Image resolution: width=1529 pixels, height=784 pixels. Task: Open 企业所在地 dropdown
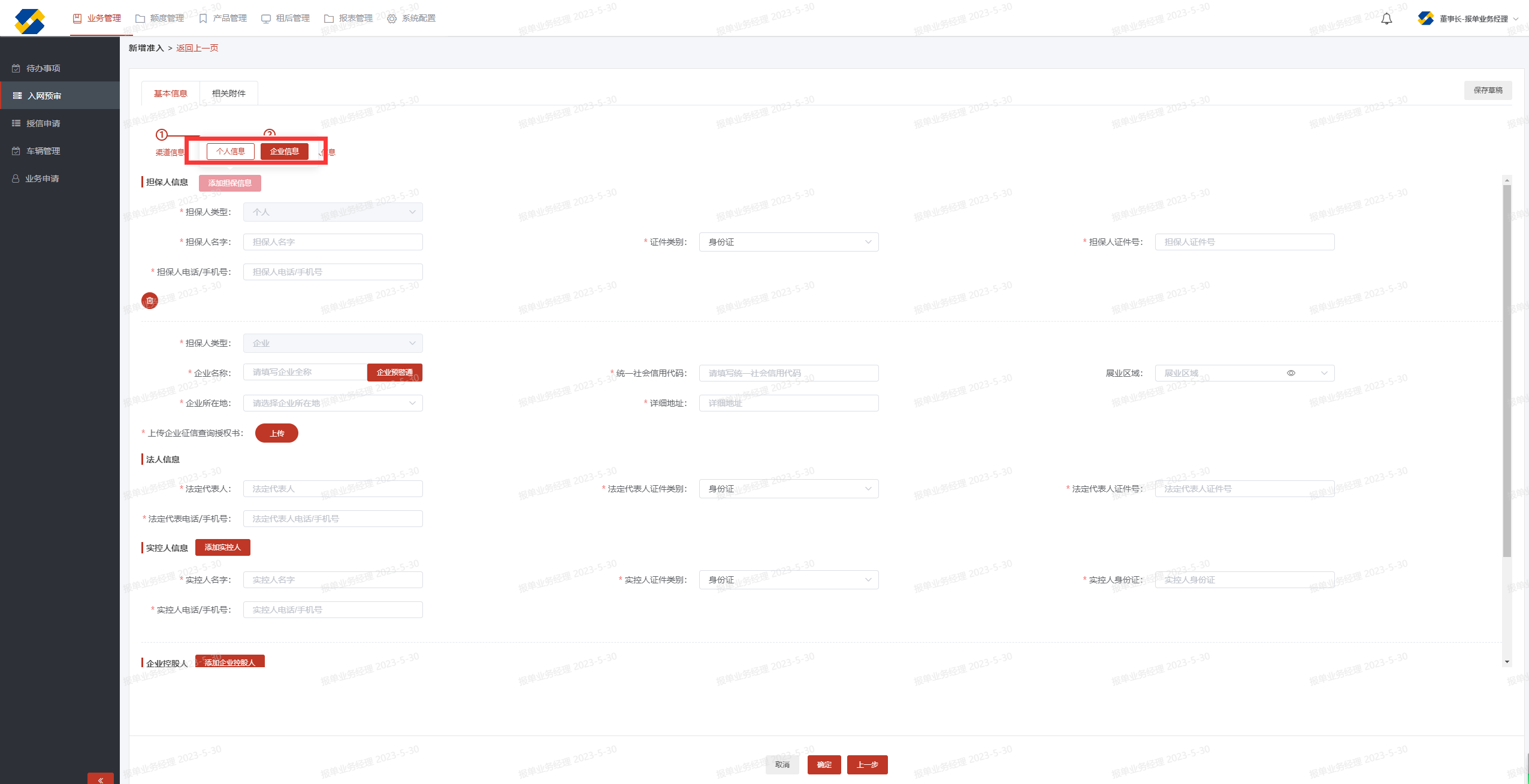[333, 403]
